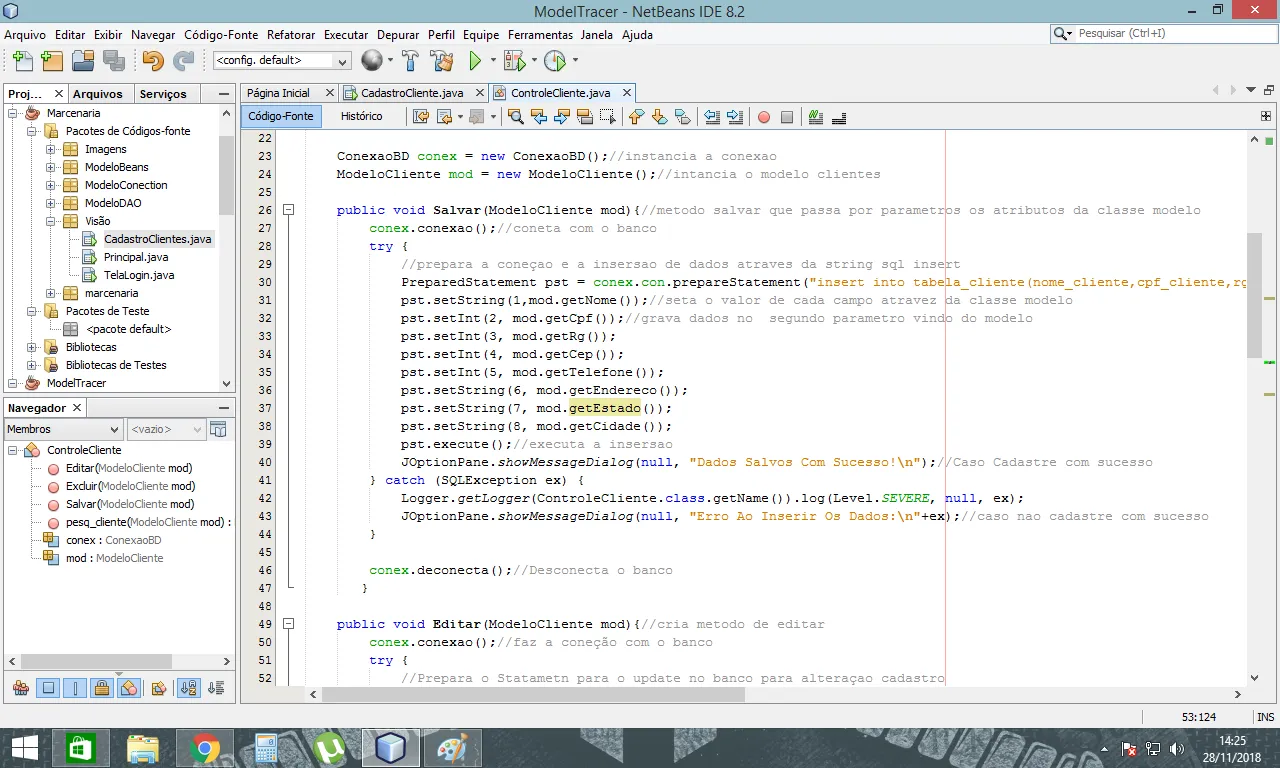Select the Código-Fonte view button
Screen dimensions: 1280x768
(281, 116)
